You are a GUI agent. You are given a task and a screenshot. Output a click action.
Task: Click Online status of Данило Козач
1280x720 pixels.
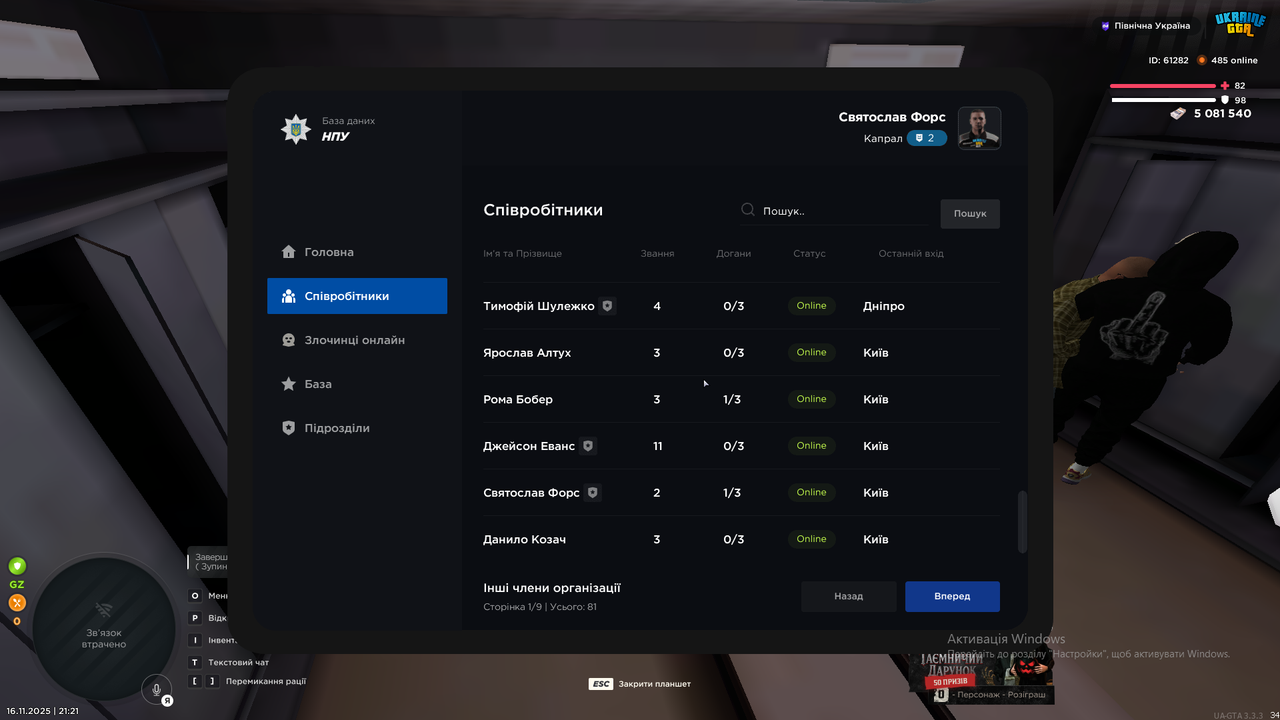point(812,539)
